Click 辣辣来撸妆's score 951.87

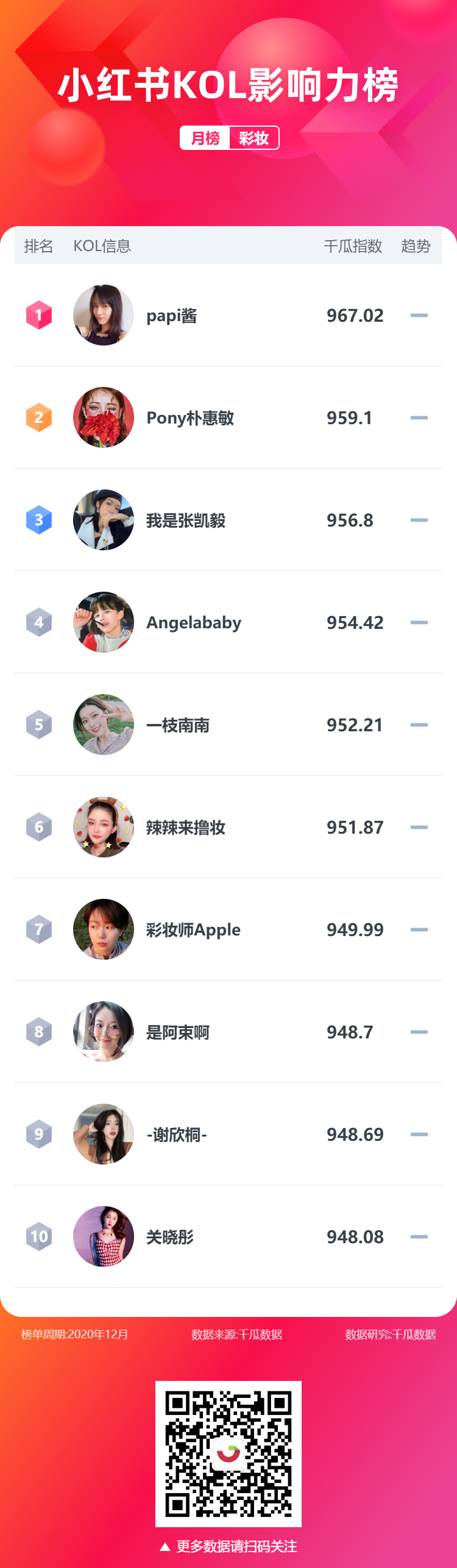click(x=355, y=828)
